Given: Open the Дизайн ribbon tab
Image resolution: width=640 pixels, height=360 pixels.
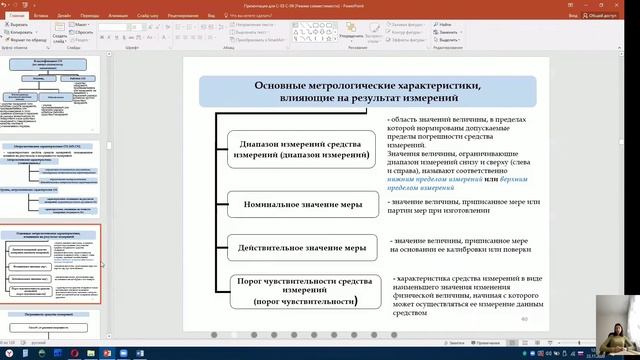Looking at the screenshot, I should tap(64, 16).
